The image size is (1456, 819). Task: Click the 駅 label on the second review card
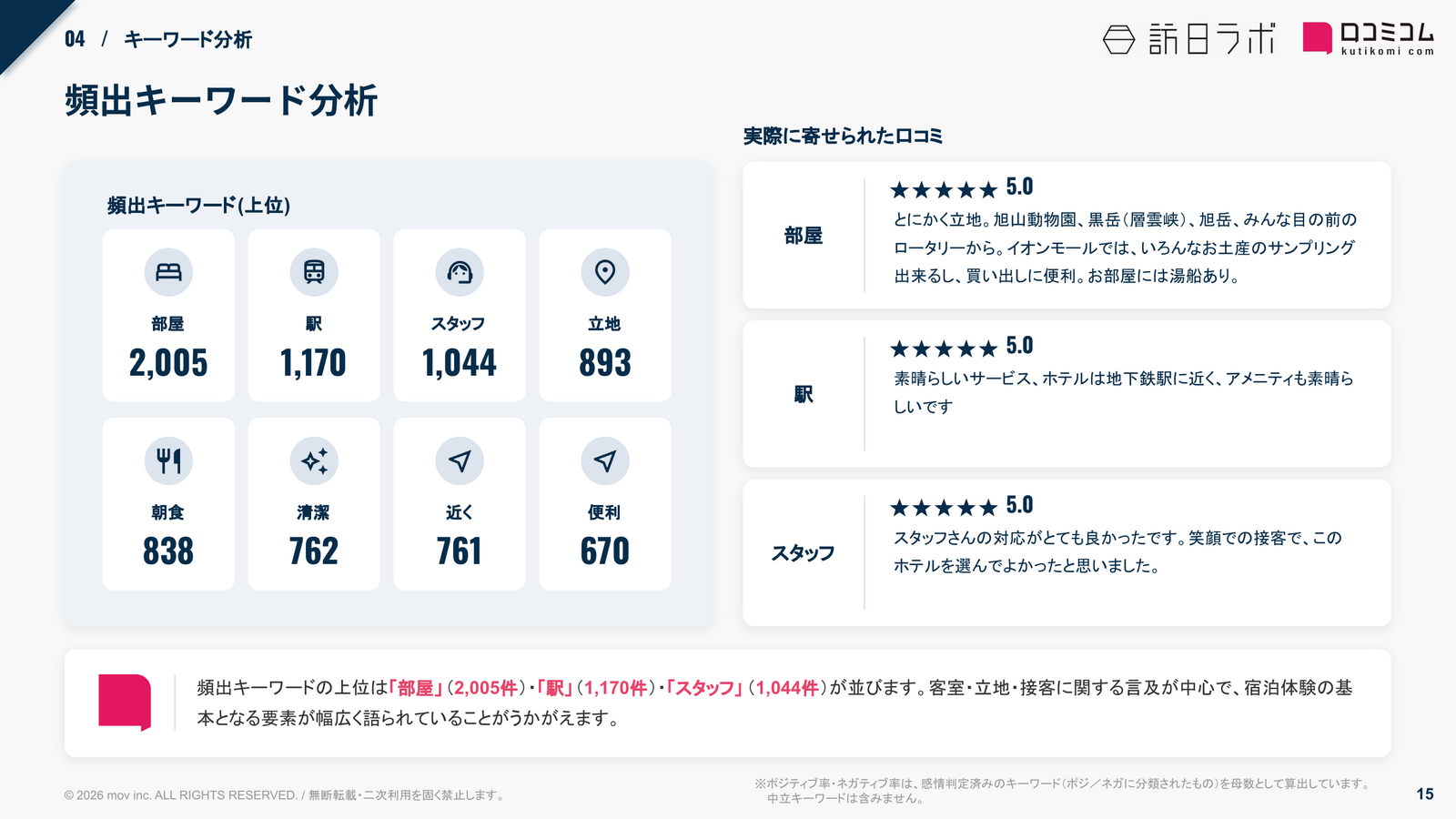click(x=804, y=394)
